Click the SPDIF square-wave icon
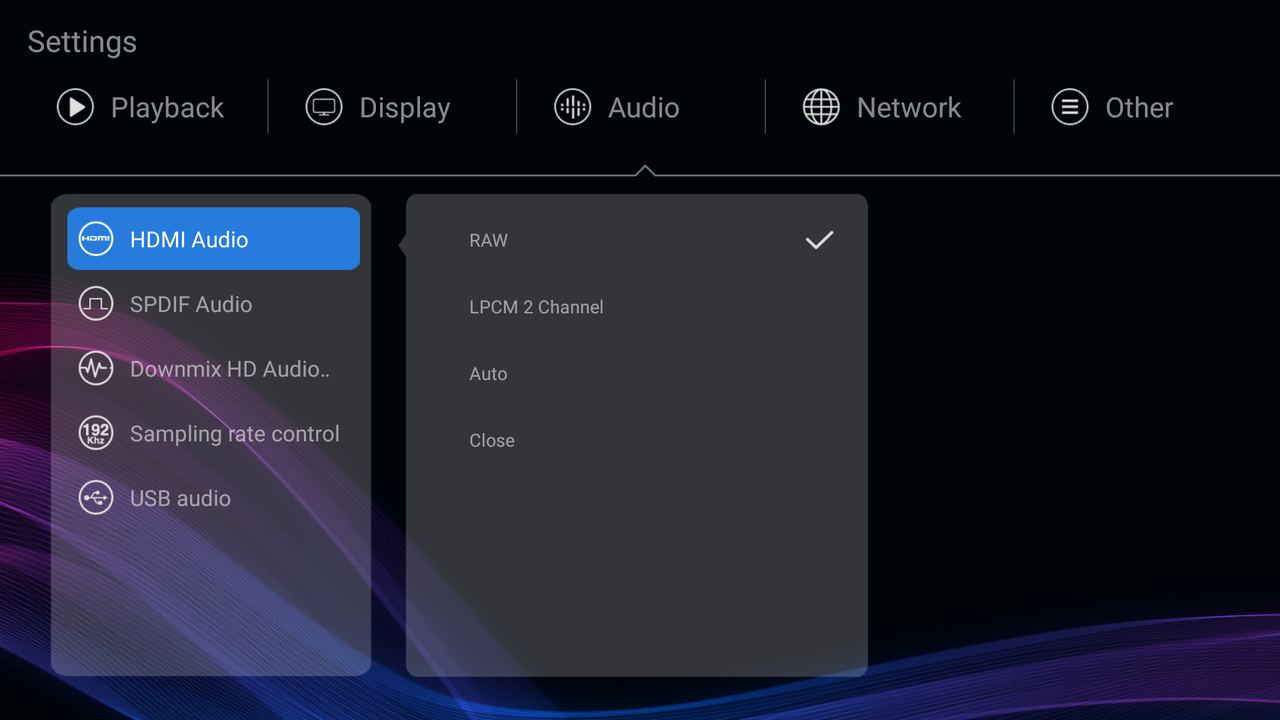Screen dimensions: 1280x720 point(96,304)
